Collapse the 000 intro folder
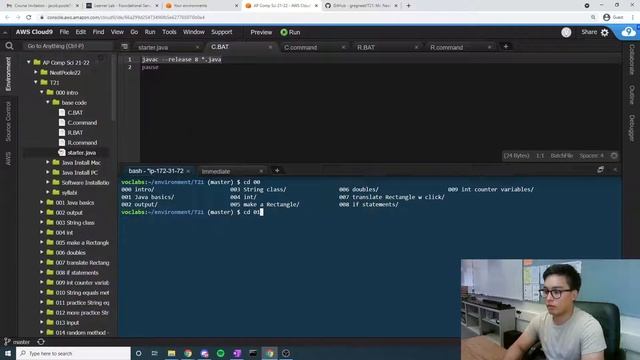 [42, 92]
